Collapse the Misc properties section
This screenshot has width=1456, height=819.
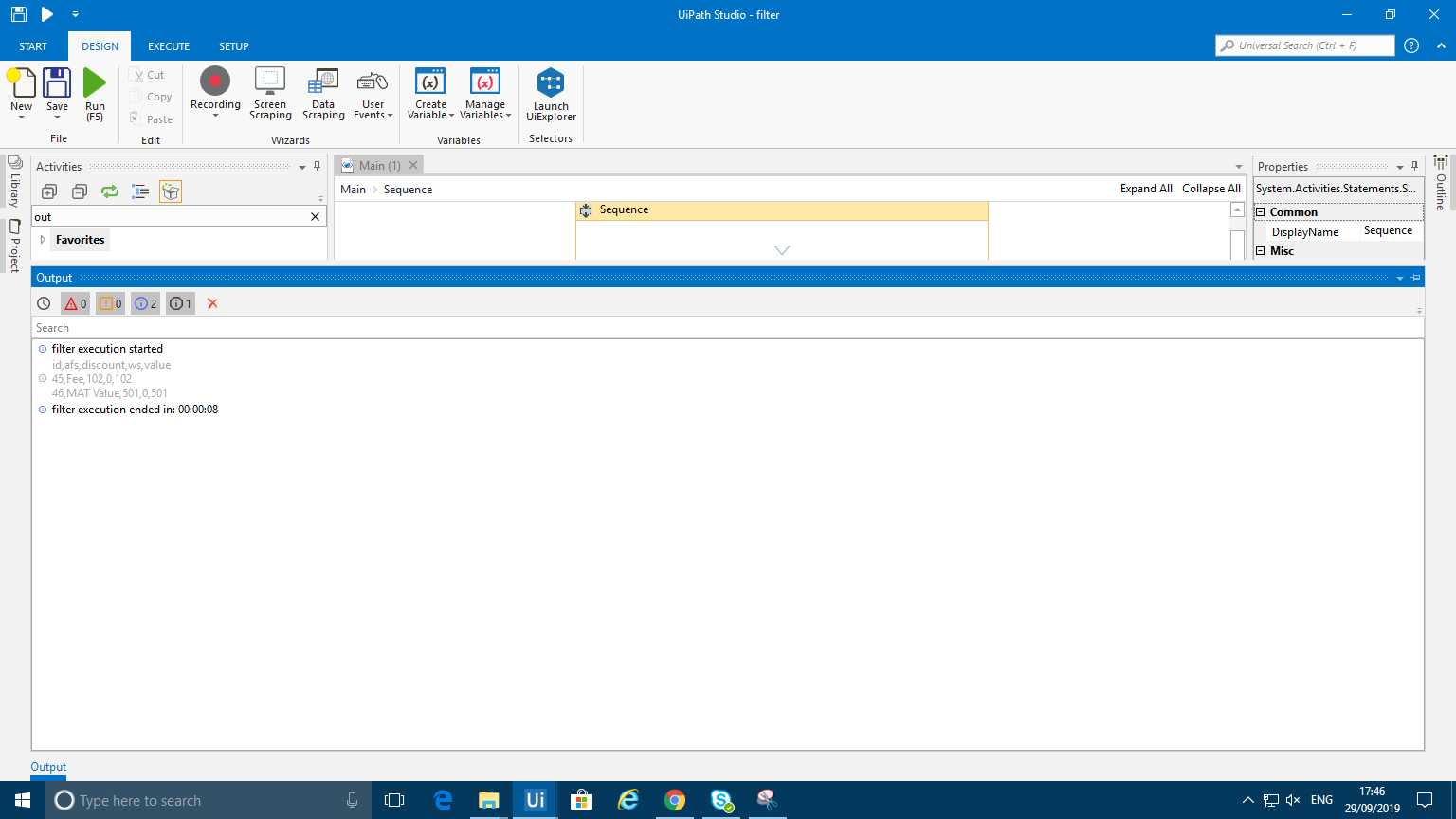tap(1261, 251)
